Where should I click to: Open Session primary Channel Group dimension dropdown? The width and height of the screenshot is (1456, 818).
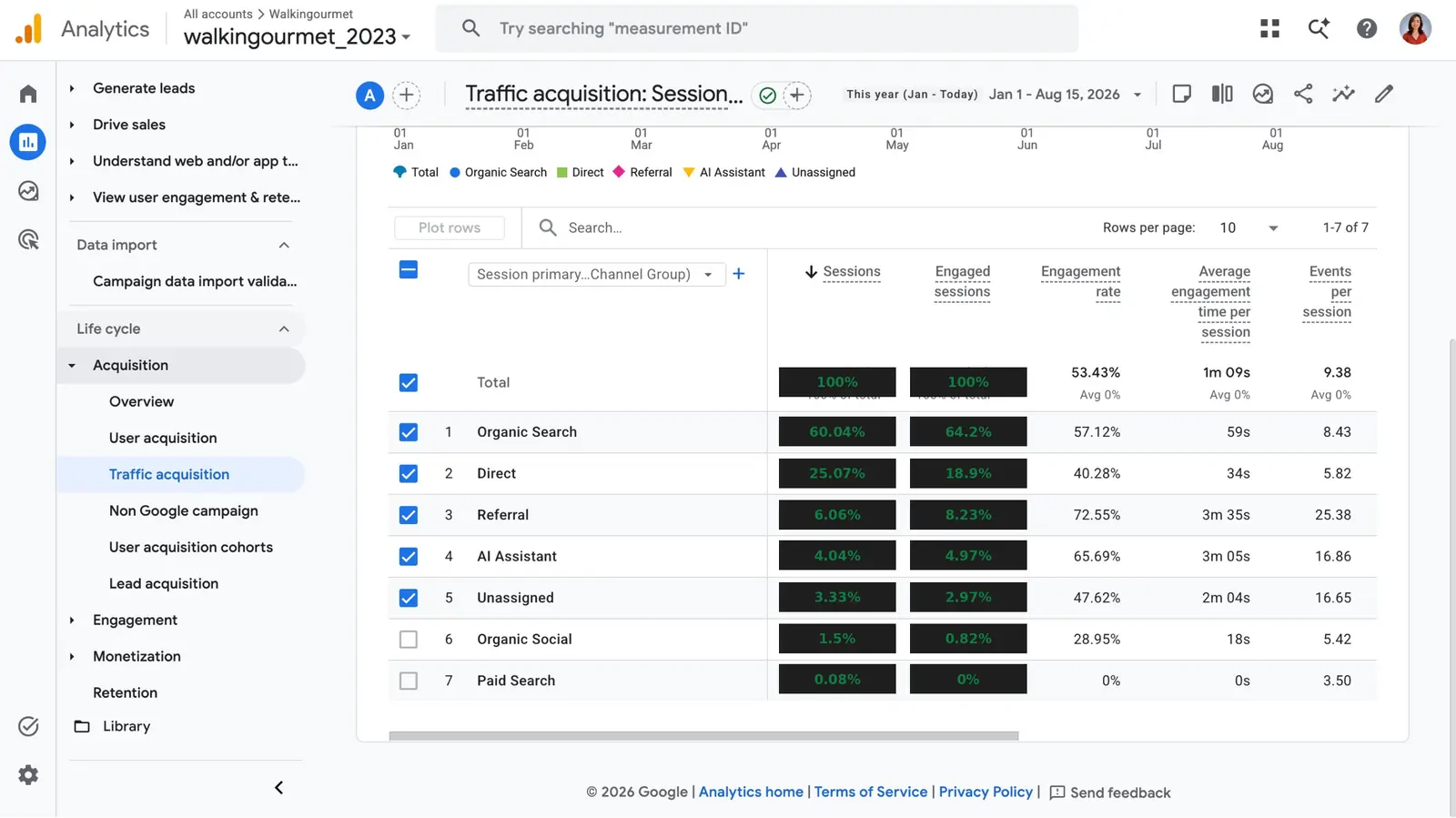596,274
